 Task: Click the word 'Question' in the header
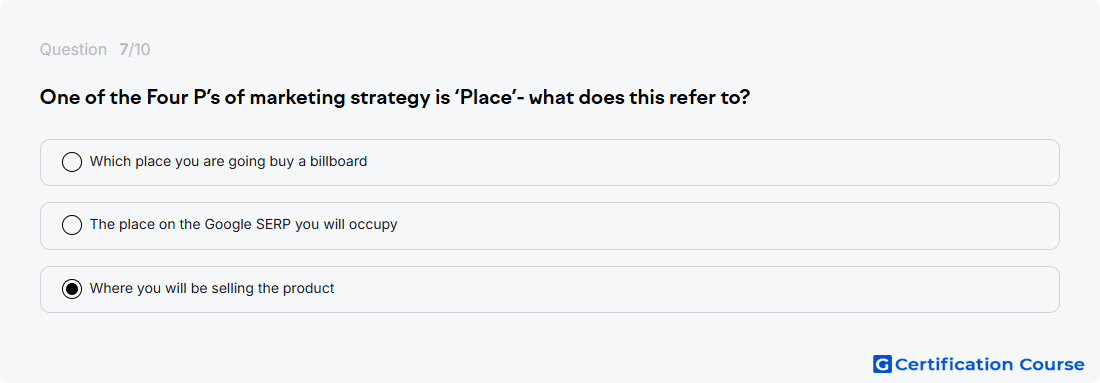(73, 50)
